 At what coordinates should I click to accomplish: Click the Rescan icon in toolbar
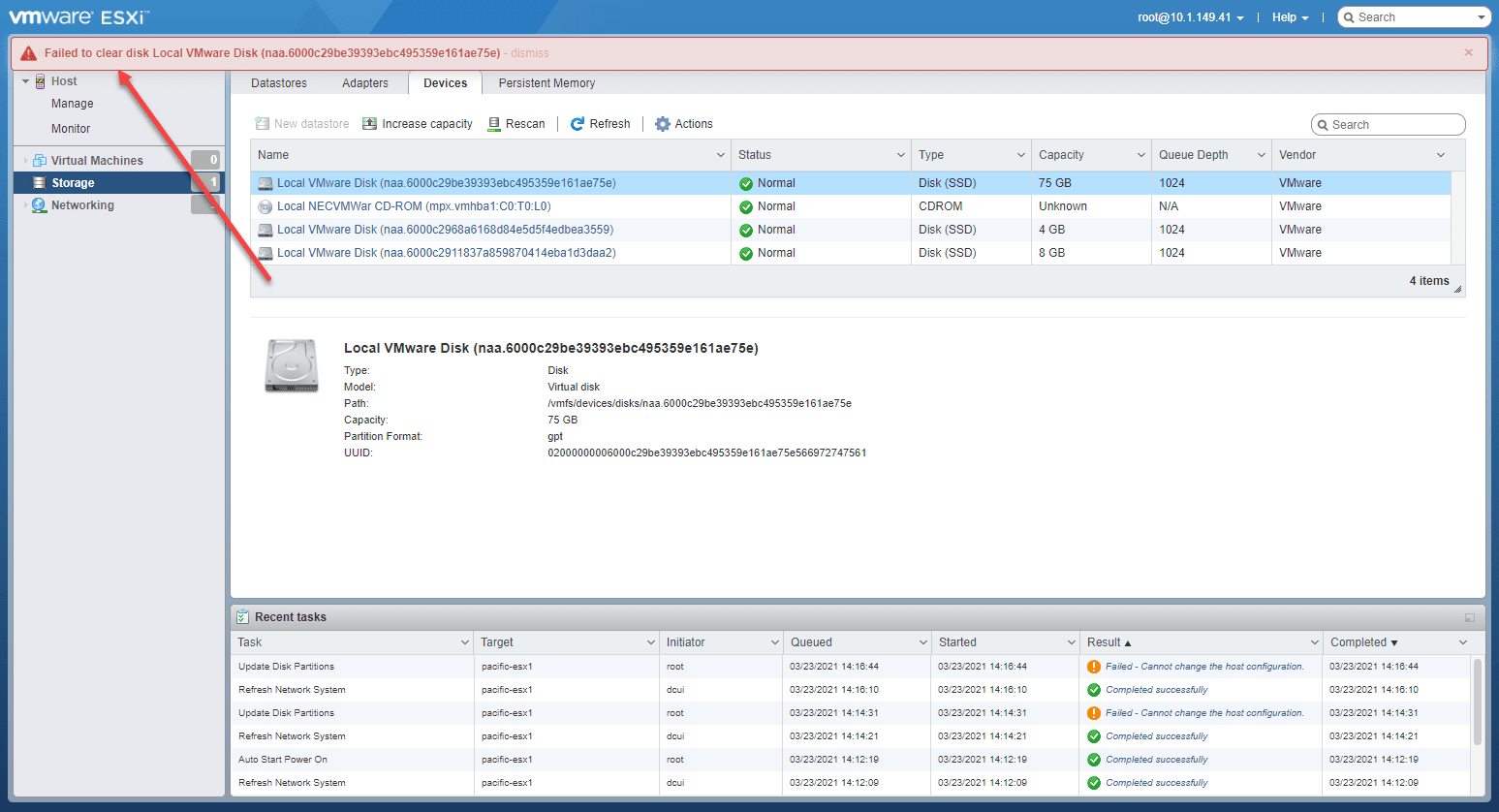coord(494,124)
